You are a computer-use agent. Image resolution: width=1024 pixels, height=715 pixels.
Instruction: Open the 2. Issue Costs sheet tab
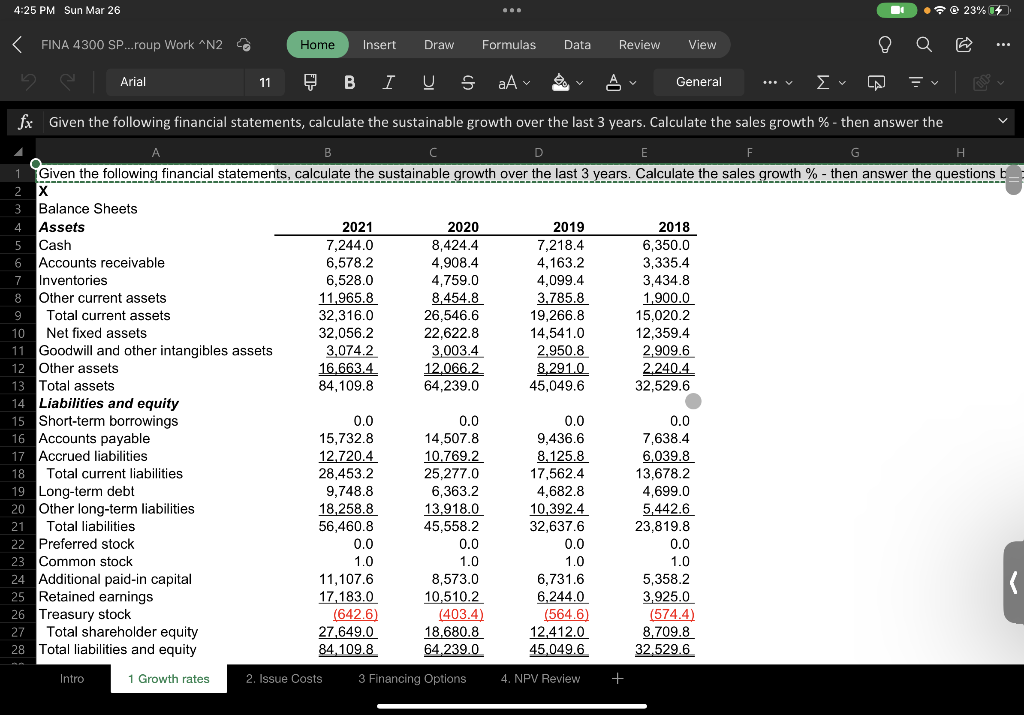coord(284,679)
